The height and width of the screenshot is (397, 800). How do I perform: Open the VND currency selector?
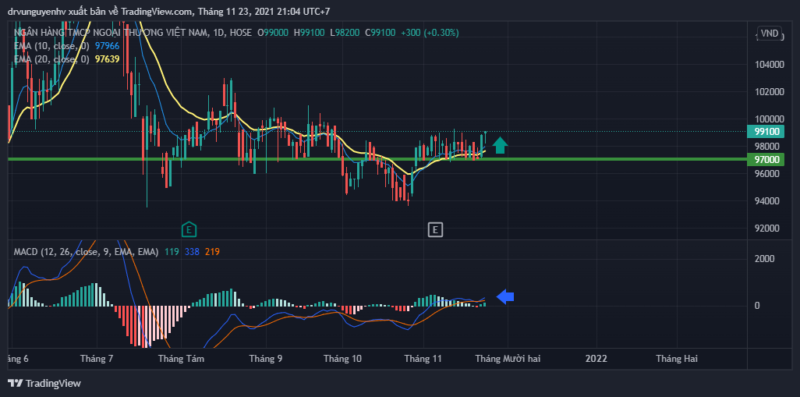coord(769,33)
